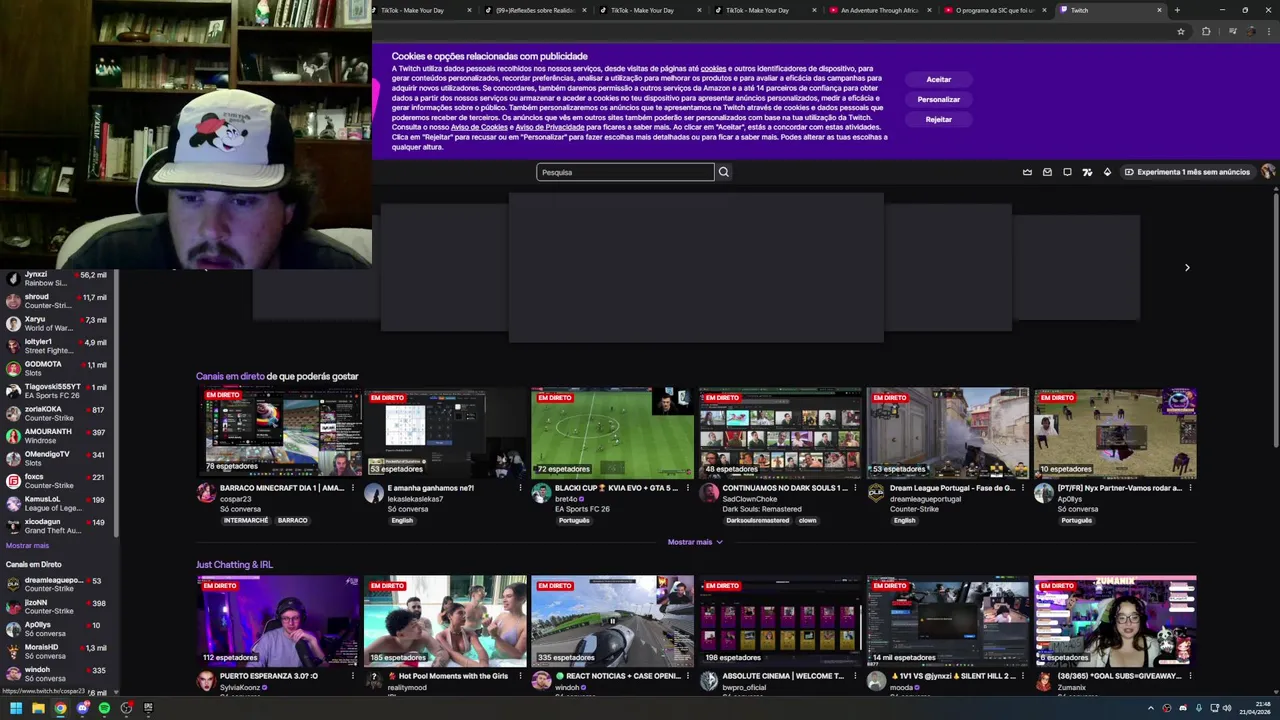Click the taskbar clock showing 21:48
Viewport: 1280px width, 720px height.
(x=1255, y=708)
